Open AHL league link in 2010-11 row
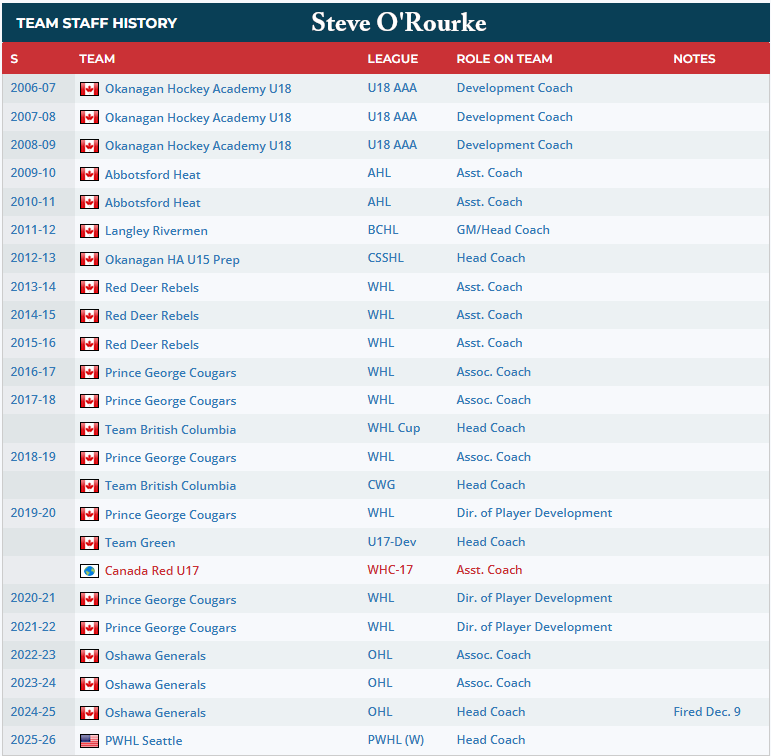Image resolution: width=771 pixels, height=756 pixels. (x=379, y=202)
